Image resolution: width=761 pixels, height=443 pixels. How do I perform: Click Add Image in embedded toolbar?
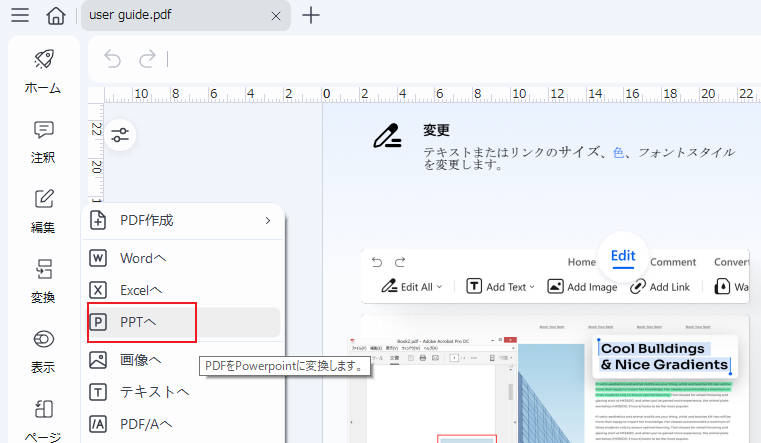pos(582,287)
